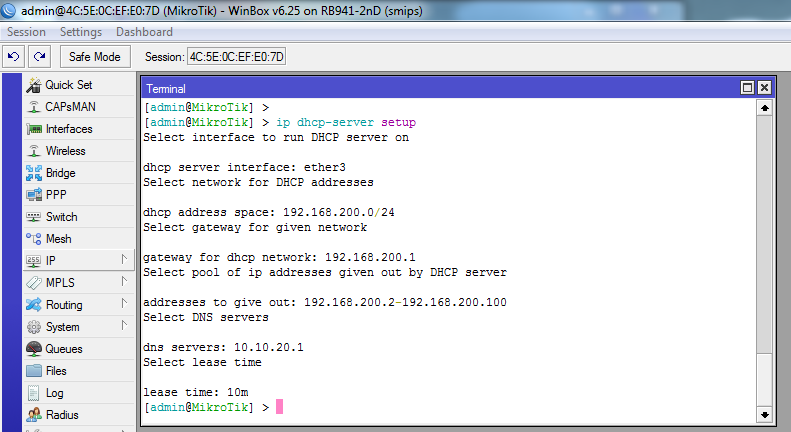Click address pool '192.168.200.2-192.168.200.100' text
Image resolution: width=791 pixels, height=432 pixels.
coord(405,302)
